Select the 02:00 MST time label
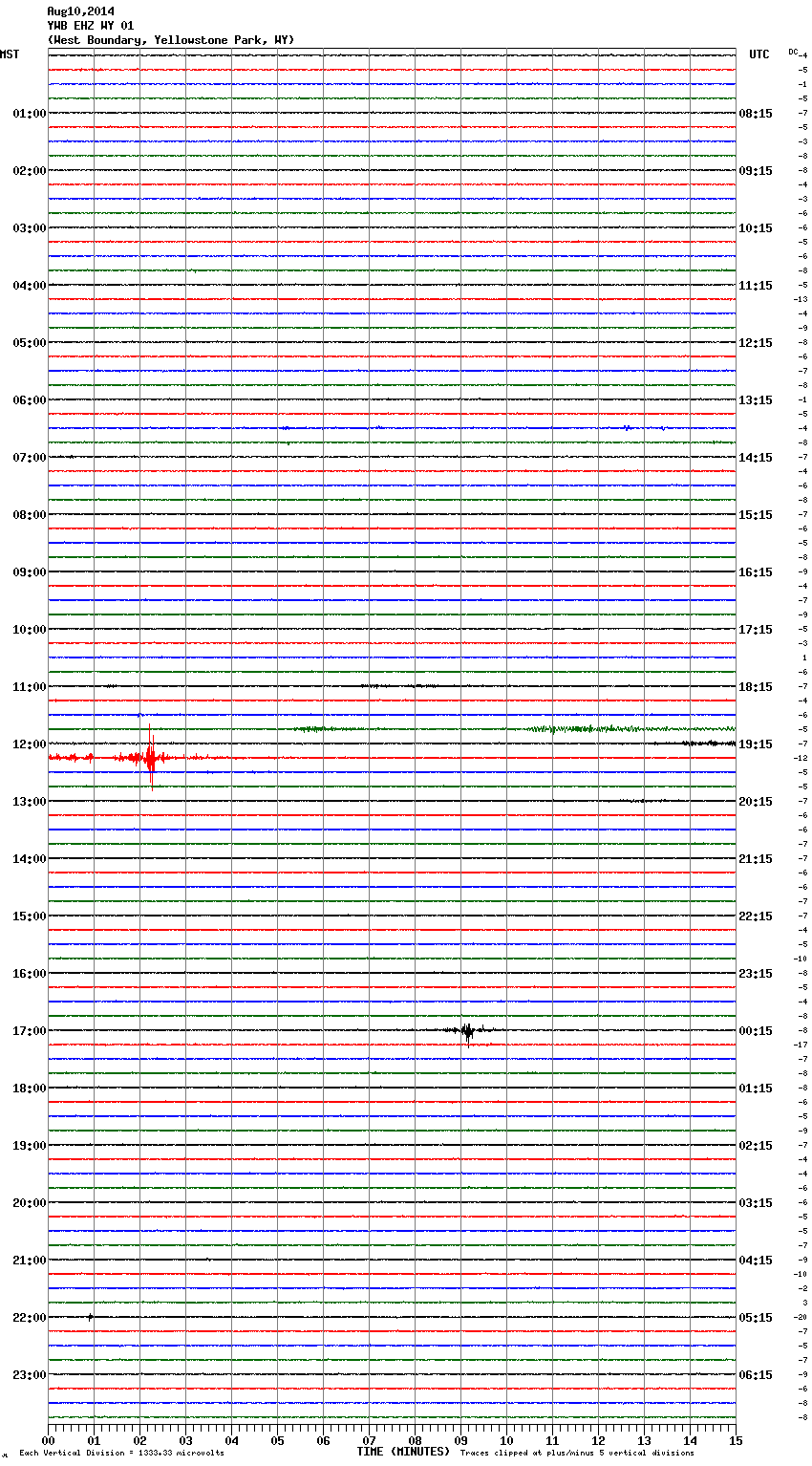This screenshot has width=812, height=1466. [29, 171]
